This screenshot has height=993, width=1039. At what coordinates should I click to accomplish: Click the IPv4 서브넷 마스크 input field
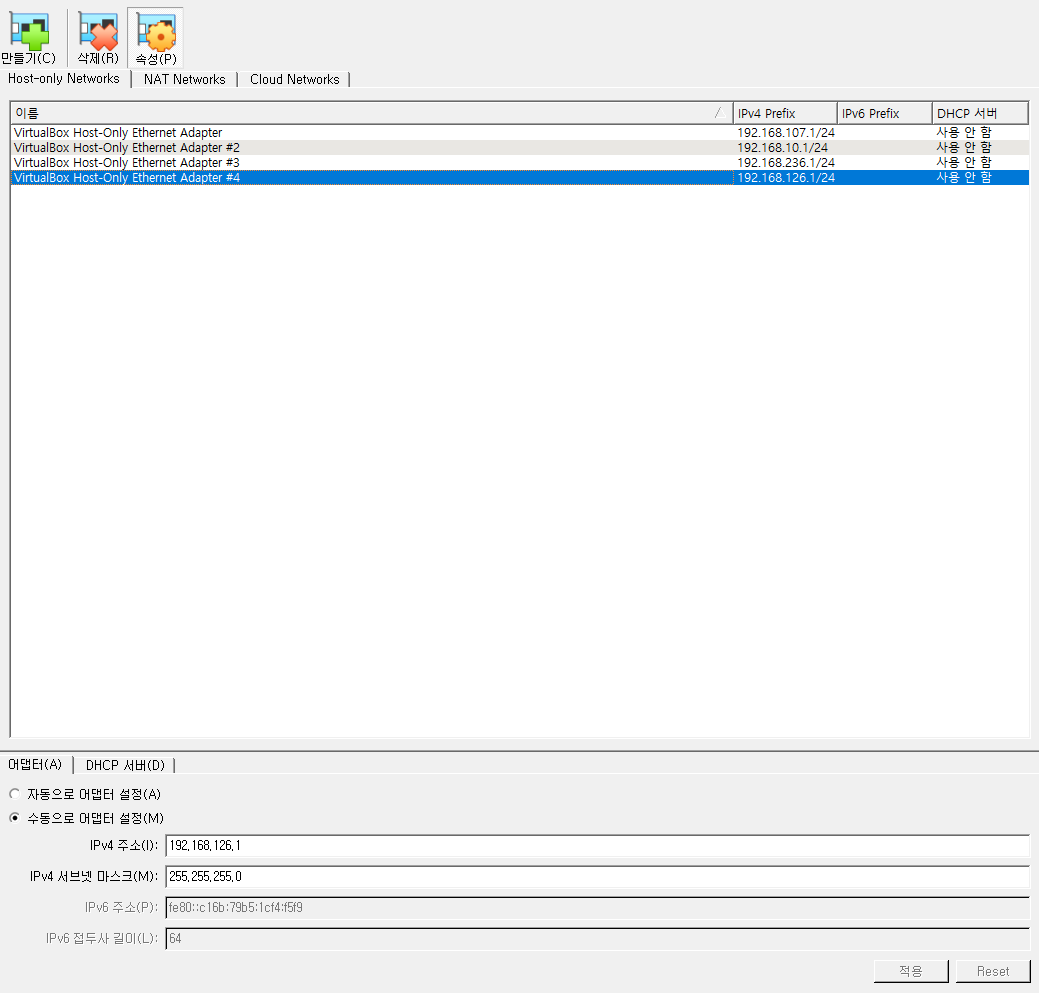point(597,876)
